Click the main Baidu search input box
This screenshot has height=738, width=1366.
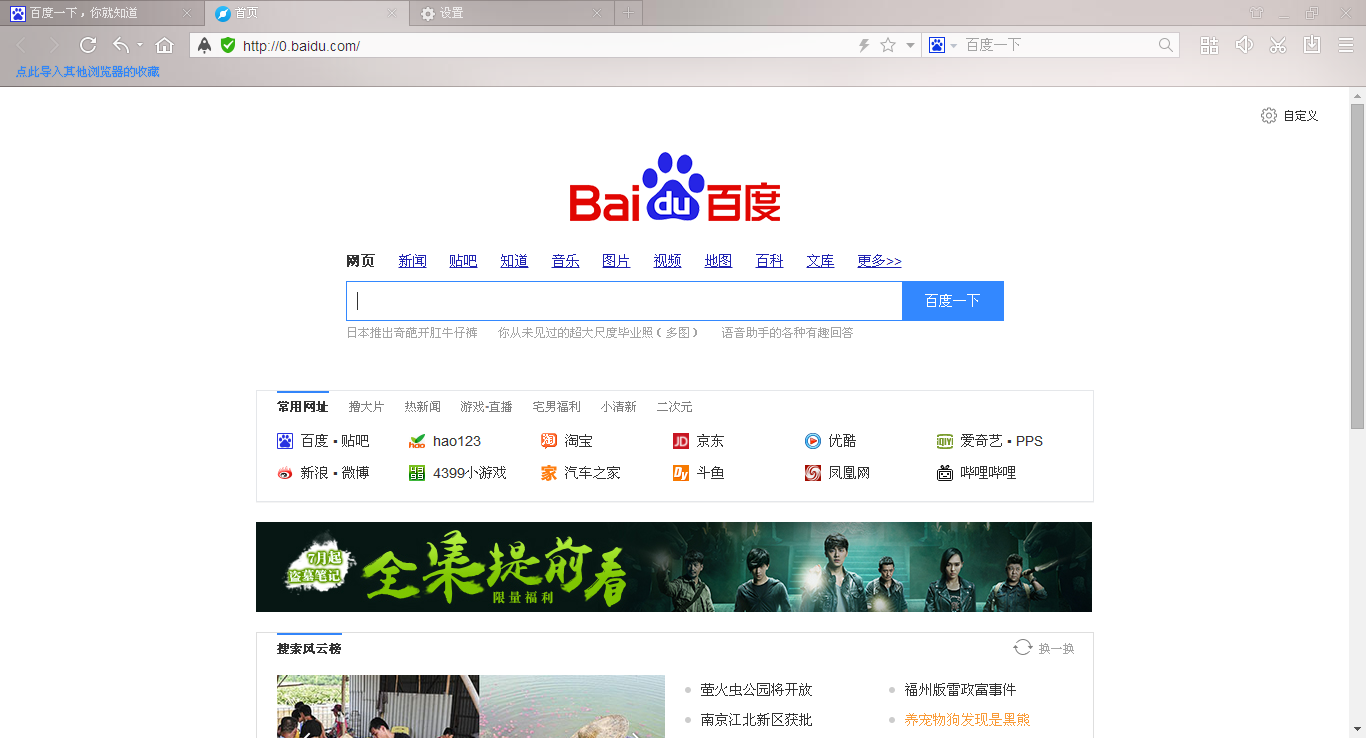click(x=624, y=301)
